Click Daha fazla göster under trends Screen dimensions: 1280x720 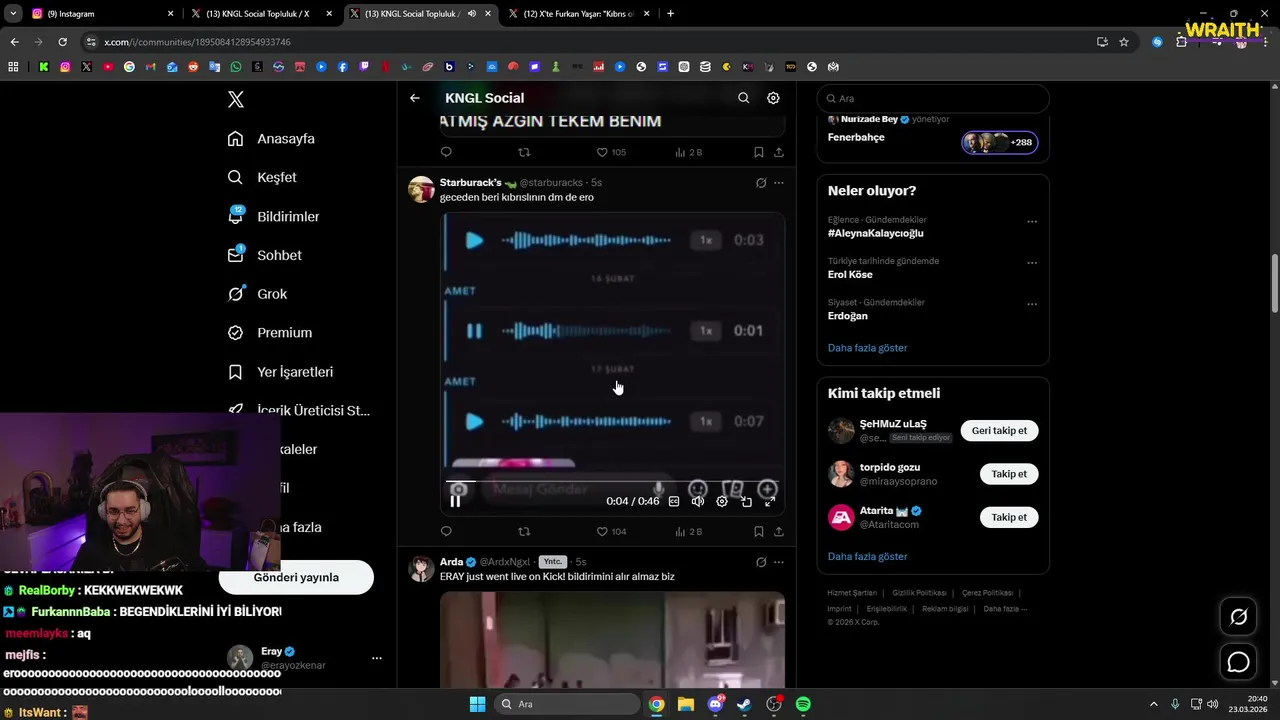(867, 348)
